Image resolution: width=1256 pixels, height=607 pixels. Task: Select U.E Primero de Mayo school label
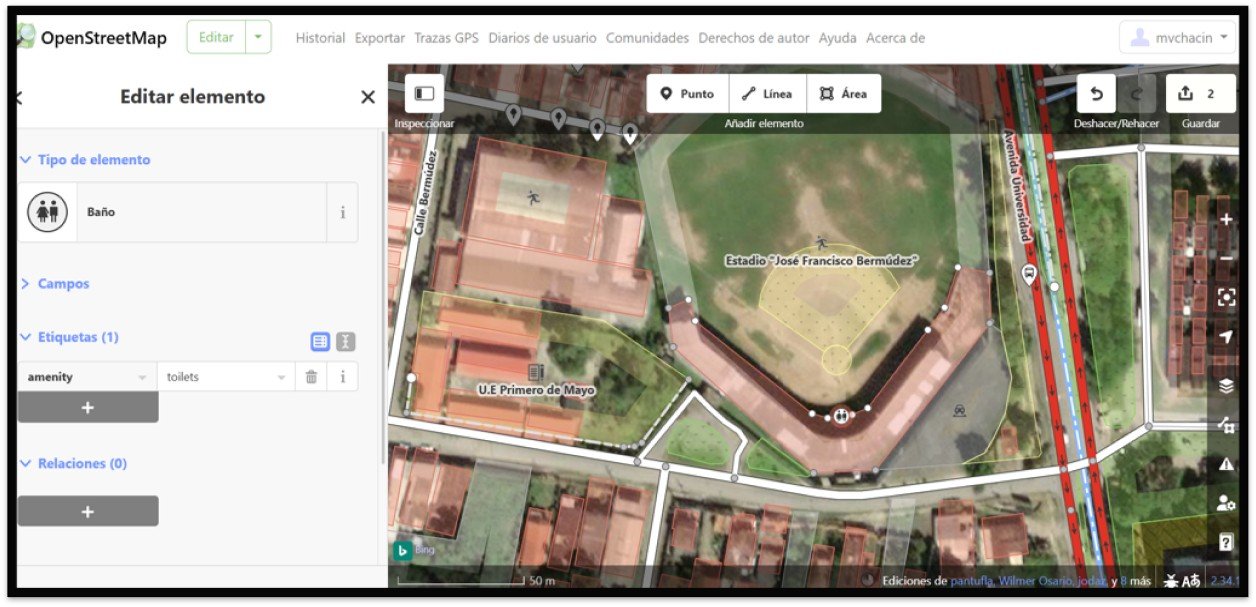click(536, 390)
